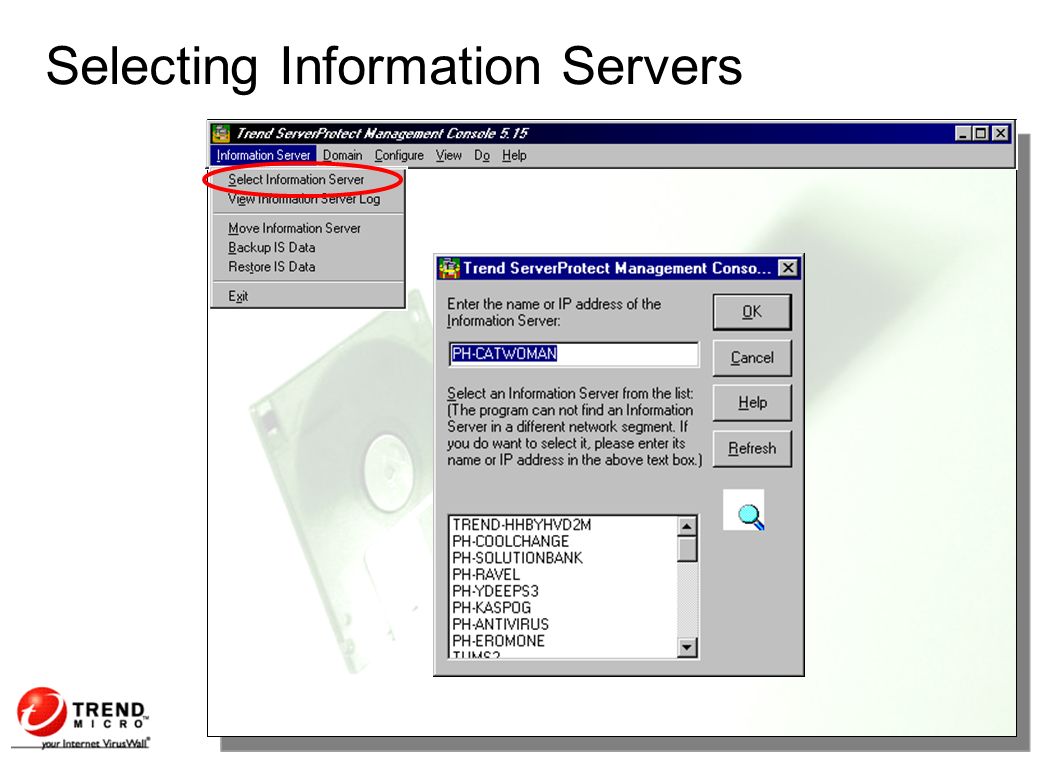The height and width of the screenshot is (768, 1056).
Task: Close the Select Information Server dialog
Action: 787,268
